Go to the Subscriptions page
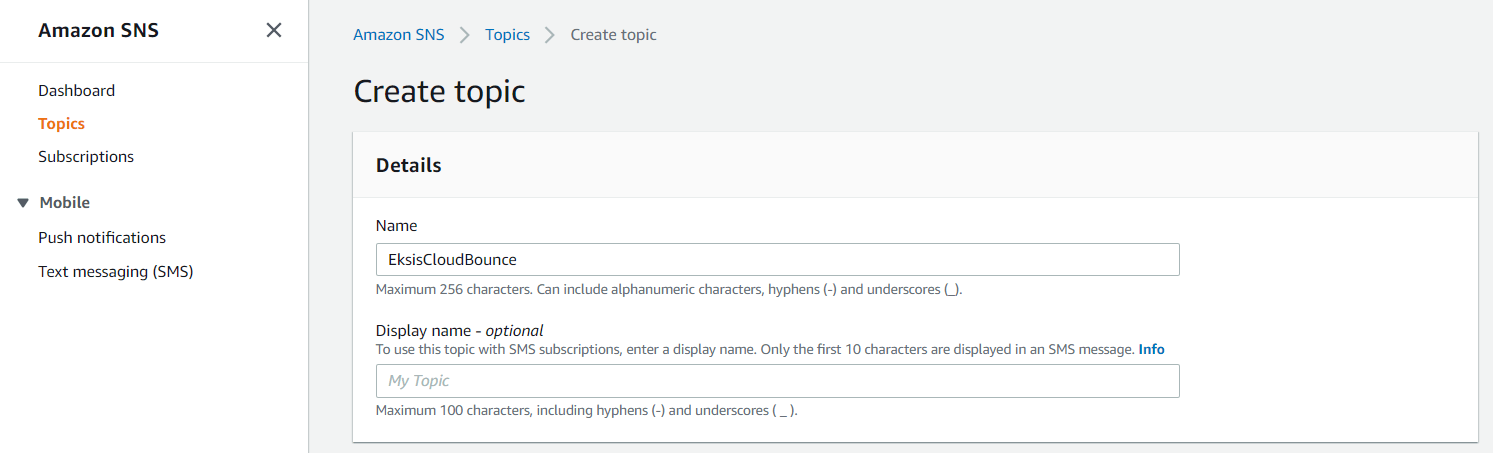 pyautogui.click(x=86, y=157)
